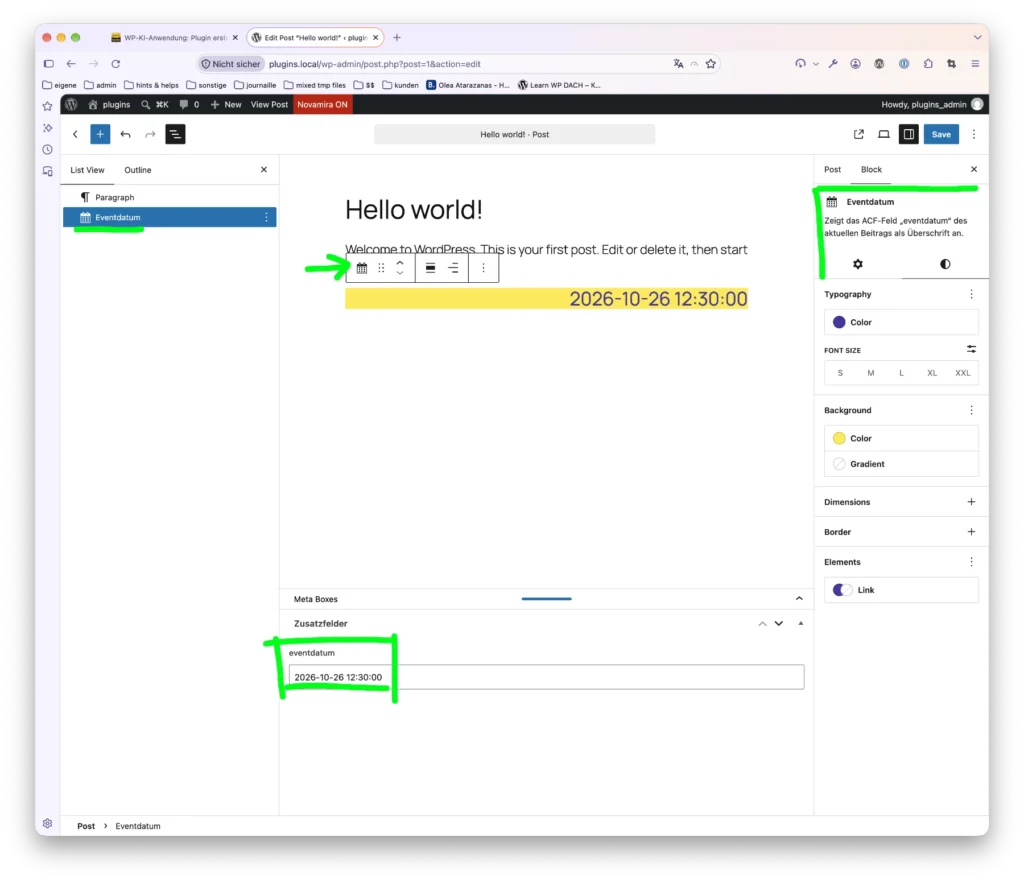Save the post
This screenshot has width=1024, height=882.
[x=941, y=134]
